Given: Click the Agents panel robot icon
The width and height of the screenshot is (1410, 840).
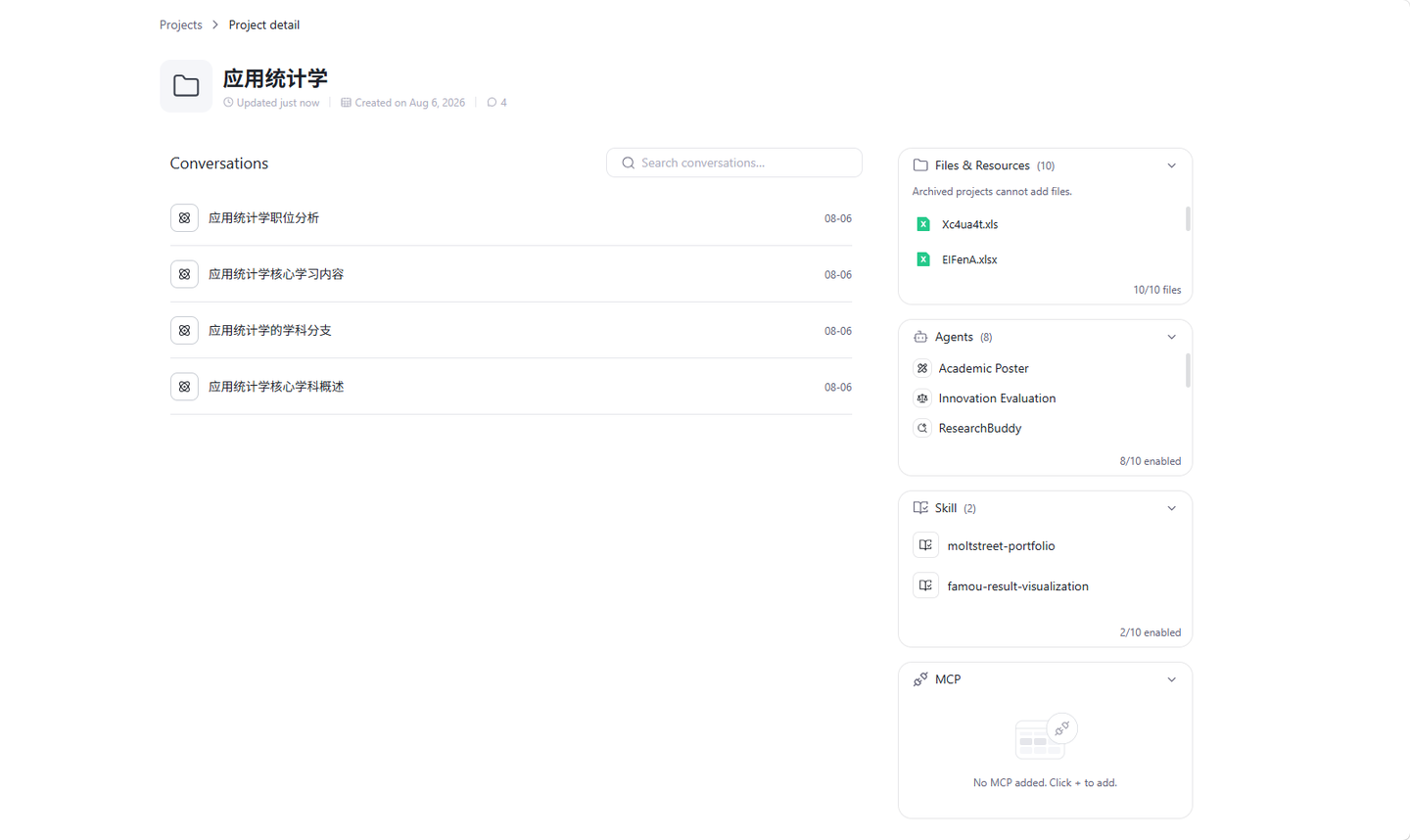Looking at the screenshot, I should click(920, 337).
